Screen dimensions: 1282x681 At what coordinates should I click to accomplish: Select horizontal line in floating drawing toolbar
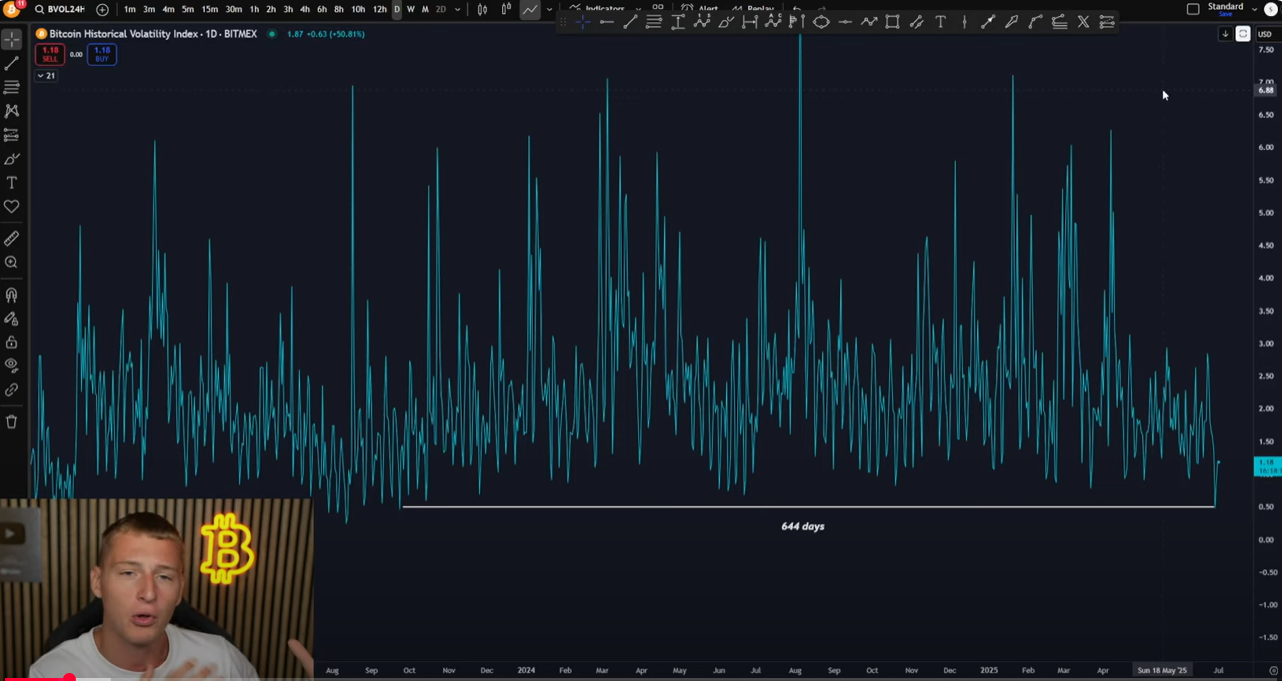coord(606,22)
